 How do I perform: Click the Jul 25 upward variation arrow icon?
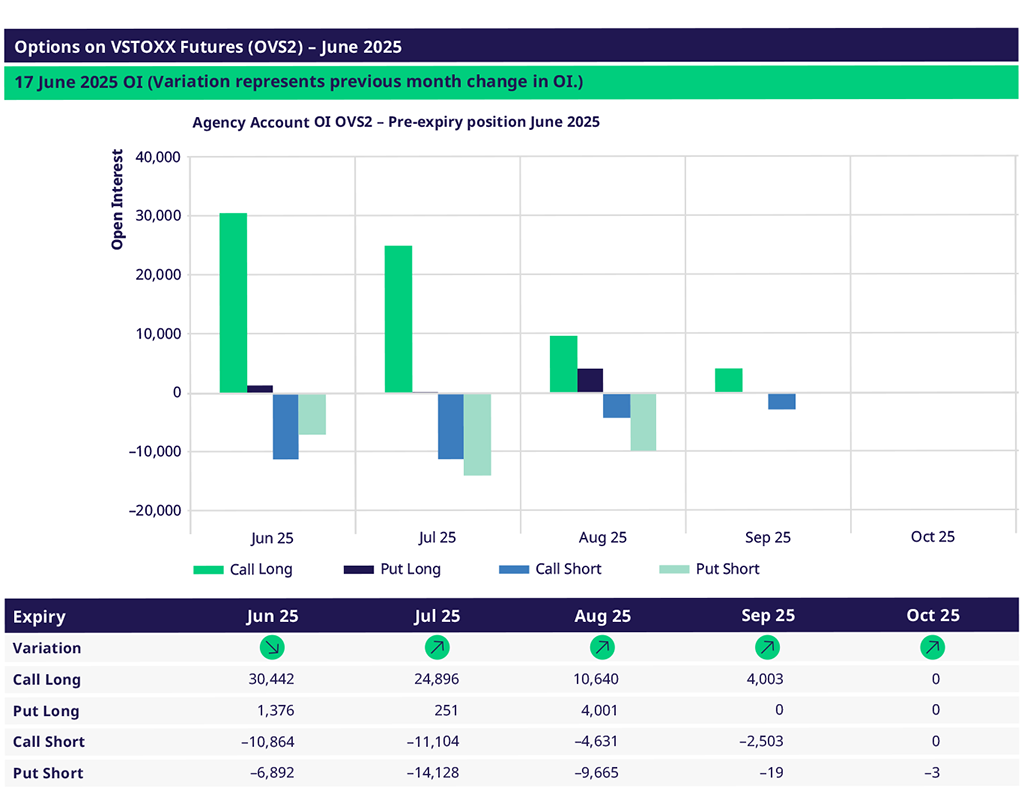(x=437, y=648)
